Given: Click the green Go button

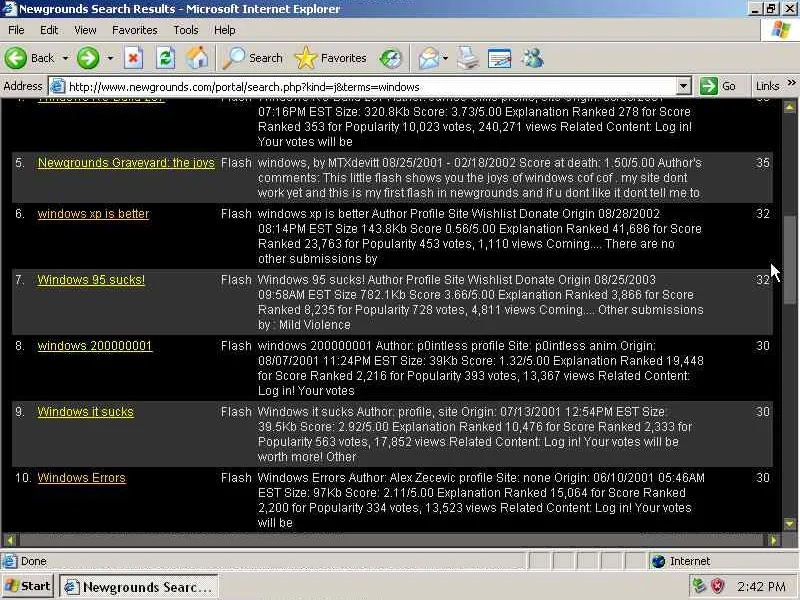Looking at the screenshot, I should point(718,86).
